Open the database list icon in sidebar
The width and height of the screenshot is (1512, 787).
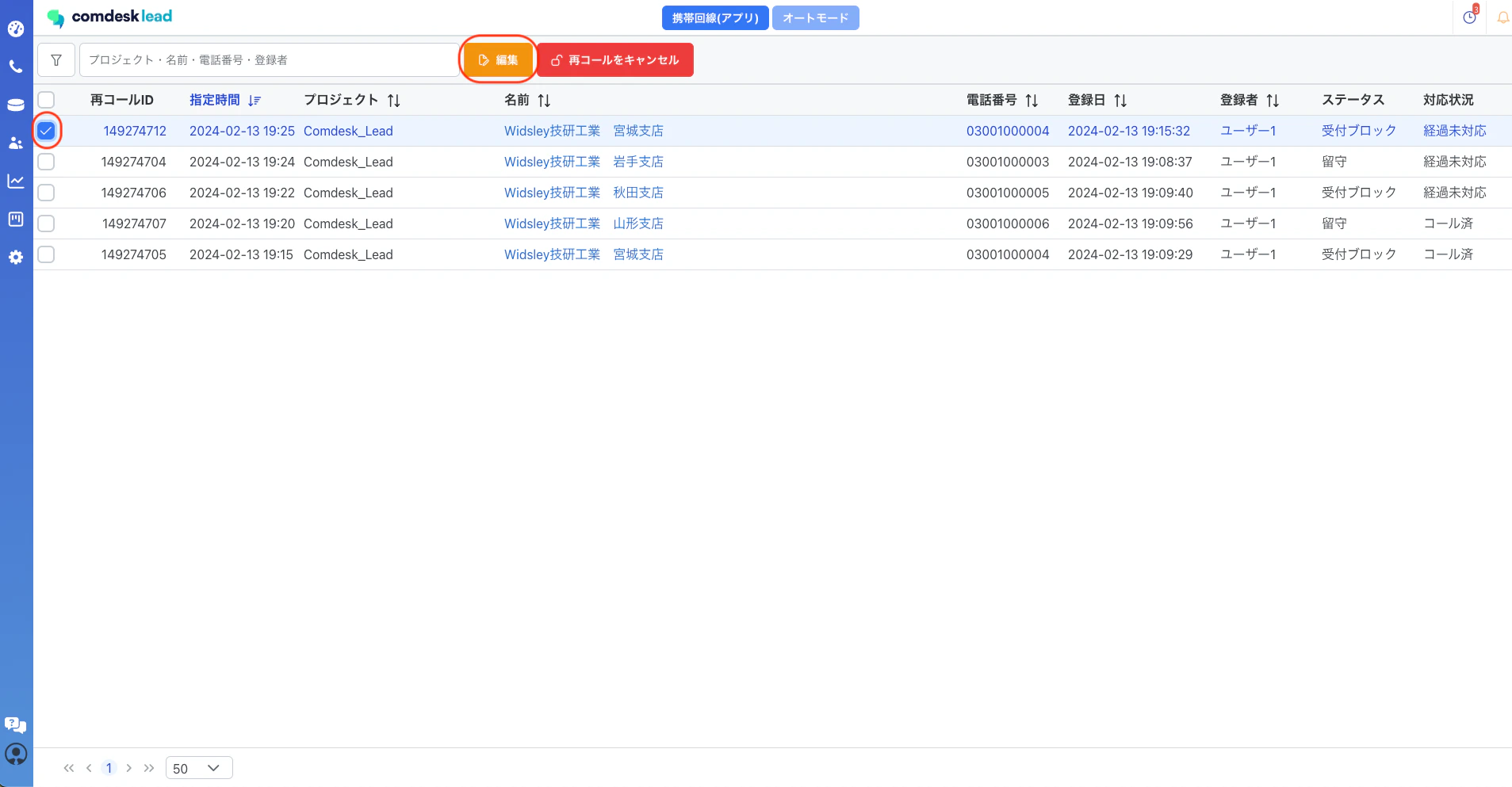click(16, 105)
